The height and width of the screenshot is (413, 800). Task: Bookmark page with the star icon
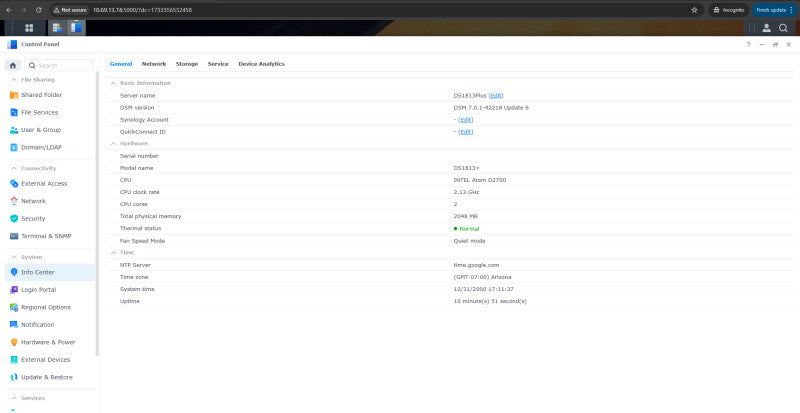click(x=694, y=10)
